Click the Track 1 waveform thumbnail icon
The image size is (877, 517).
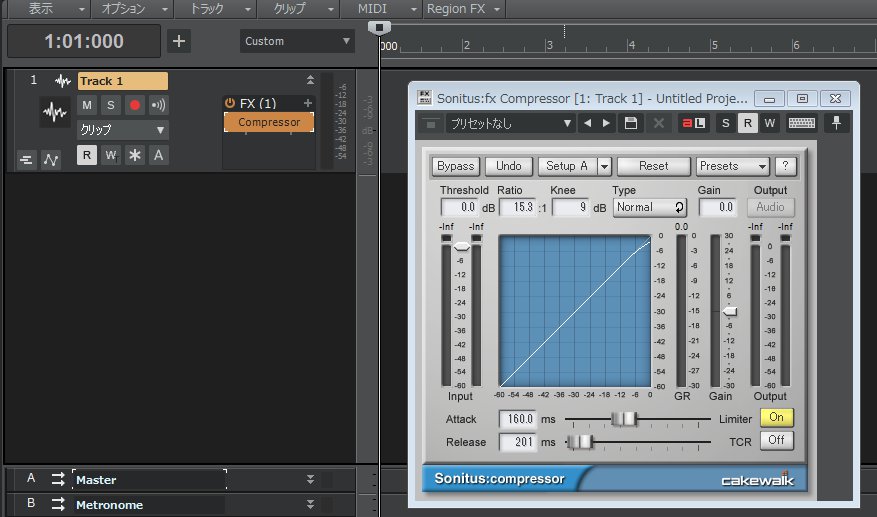pyautogui.click(x=55, y=112)
